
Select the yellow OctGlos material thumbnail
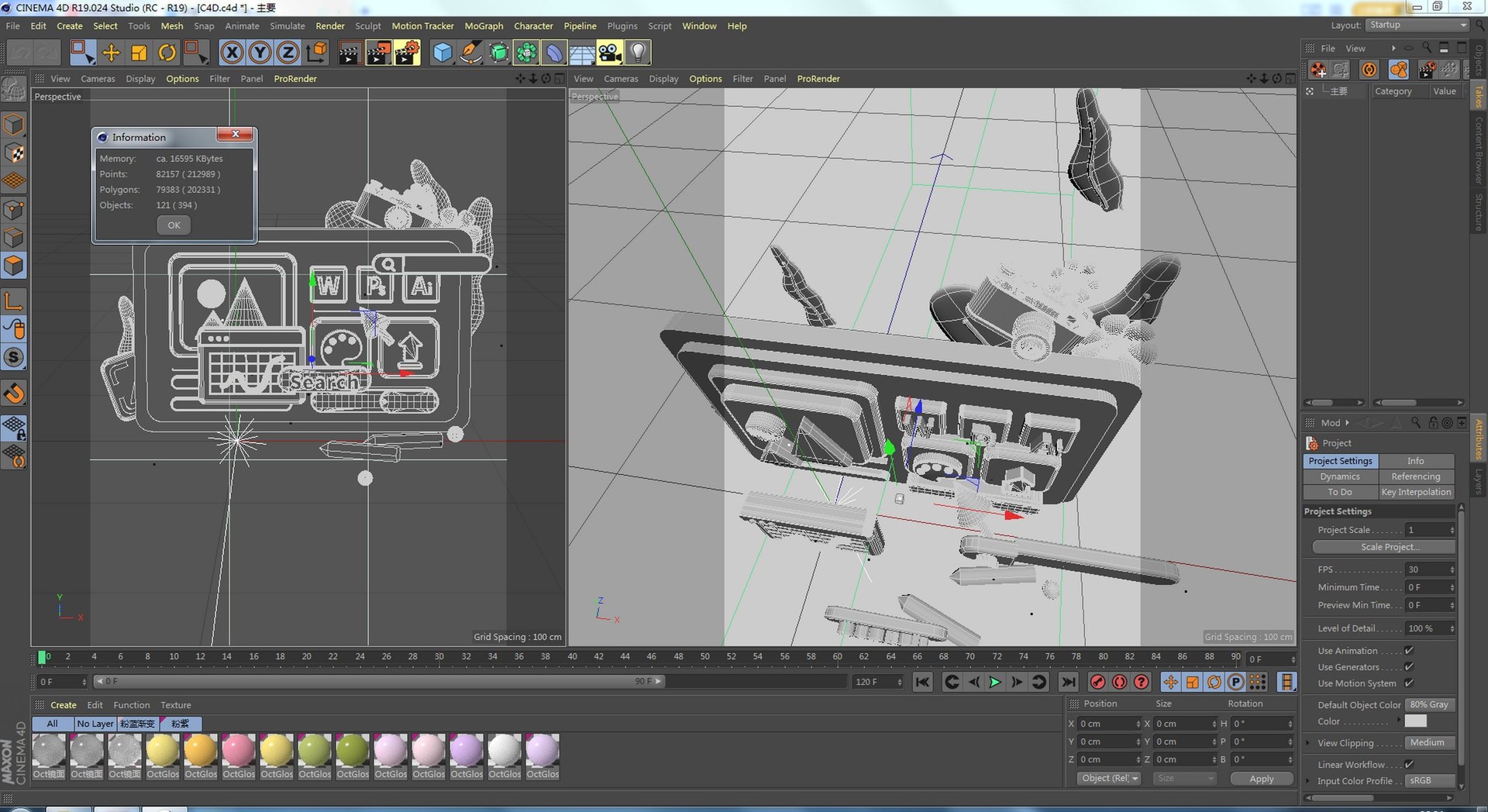tap(163, 751)
